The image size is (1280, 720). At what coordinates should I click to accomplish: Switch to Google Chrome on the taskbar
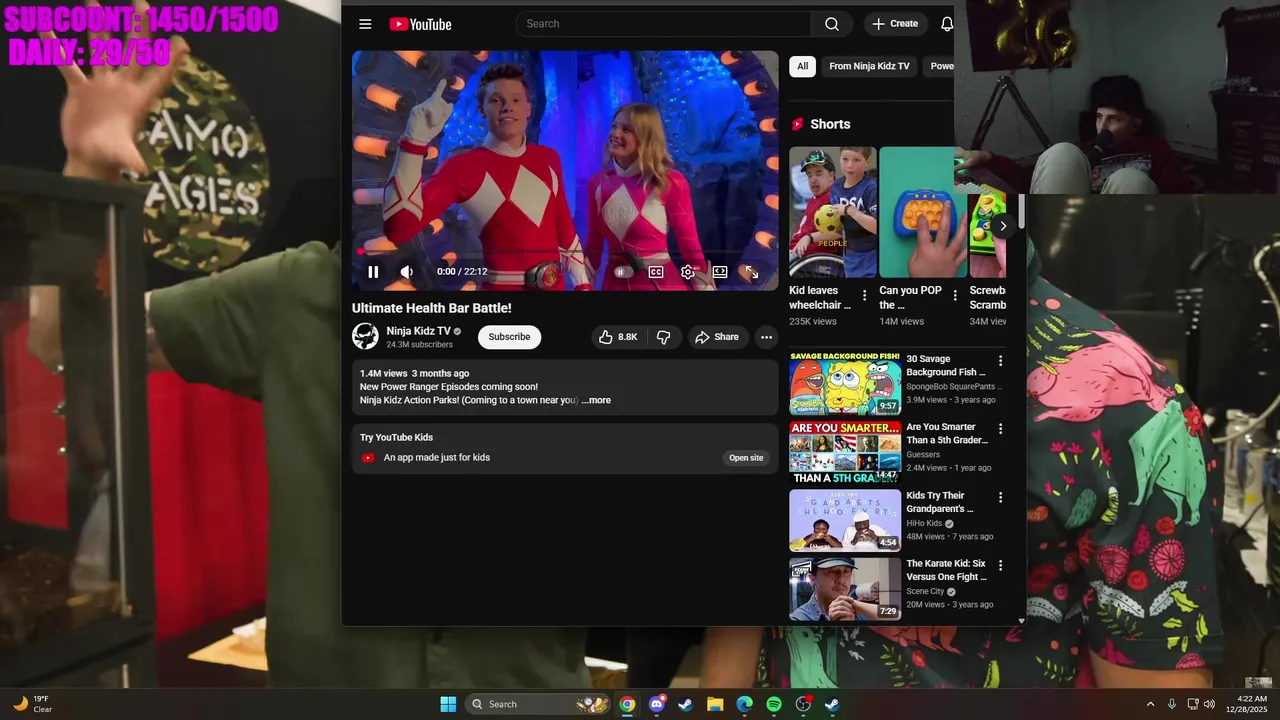(x=627, y=704)
